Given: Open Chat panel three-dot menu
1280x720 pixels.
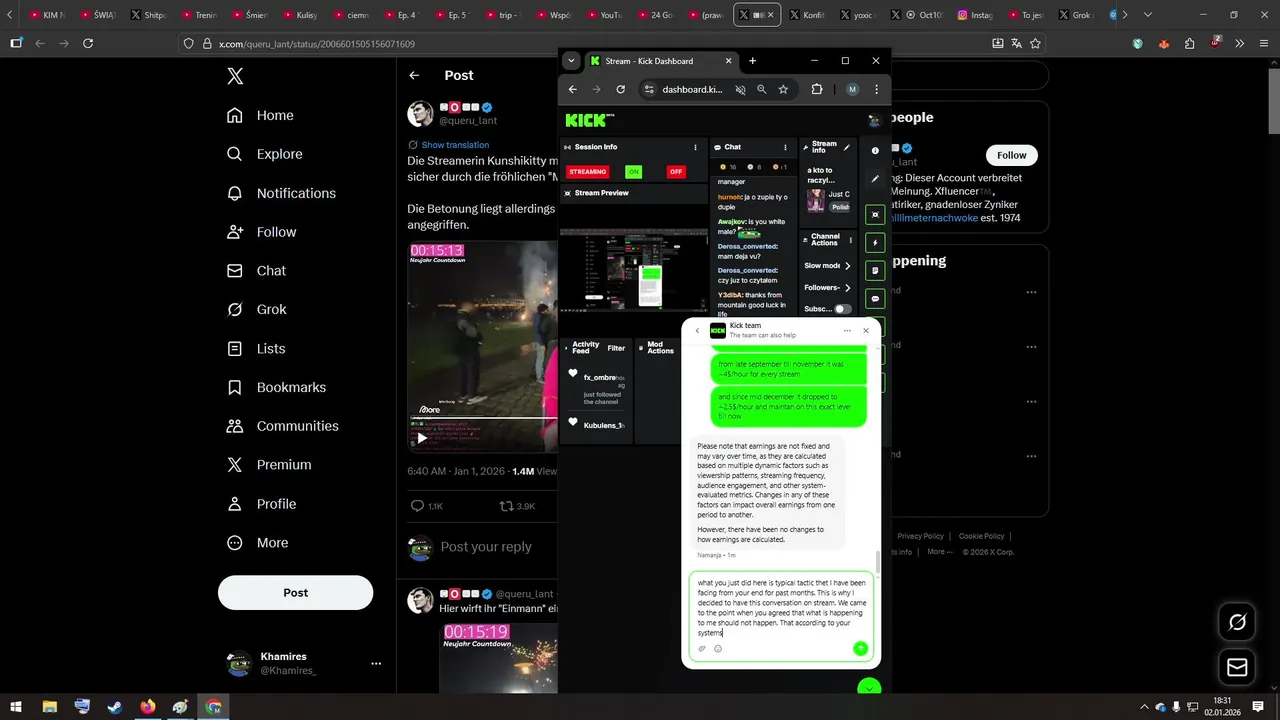Looking at the screenshot, I should 786,147.
